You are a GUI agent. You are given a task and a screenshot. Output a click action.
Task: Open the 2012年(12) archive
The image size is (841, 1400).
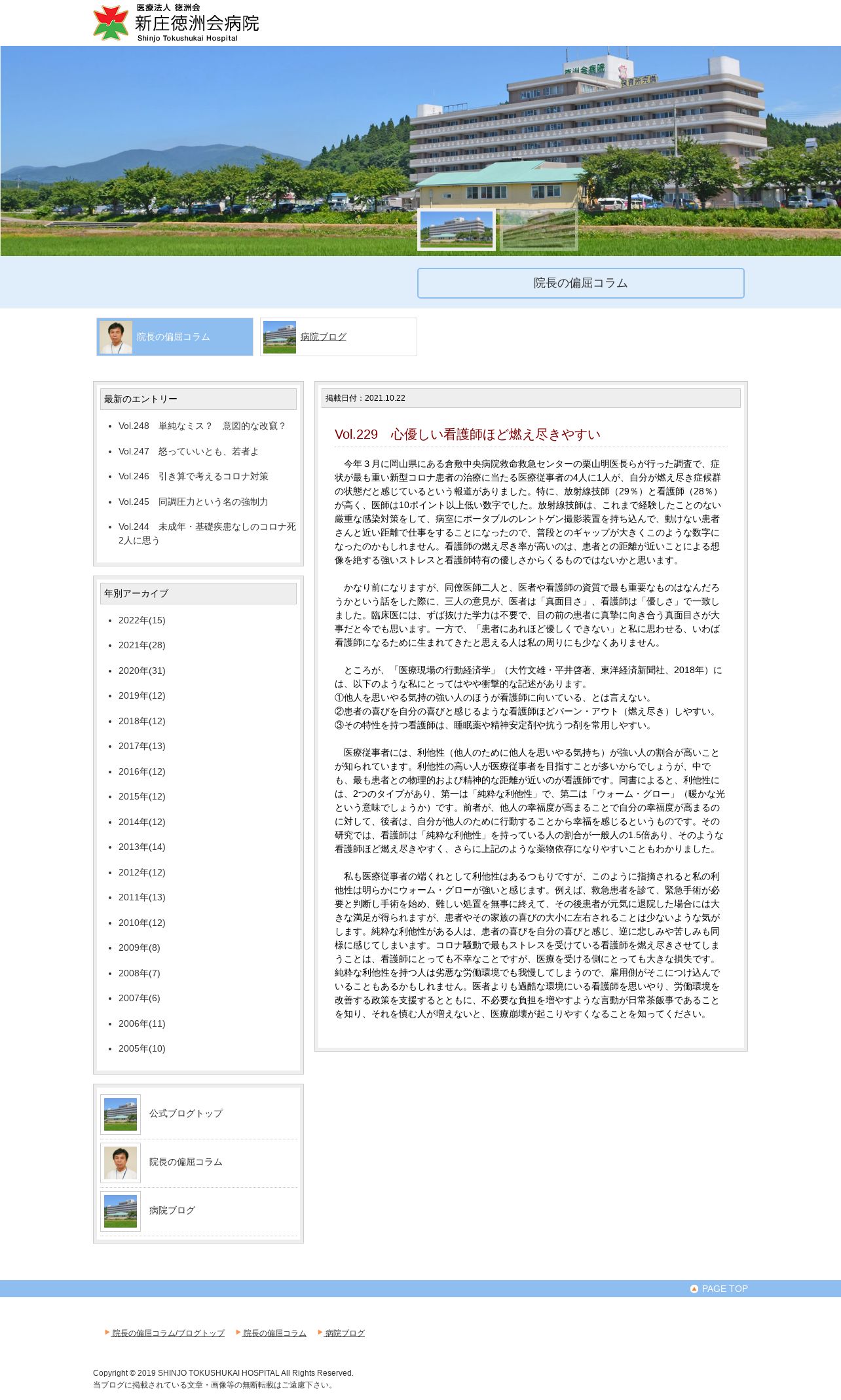(142, 873)
